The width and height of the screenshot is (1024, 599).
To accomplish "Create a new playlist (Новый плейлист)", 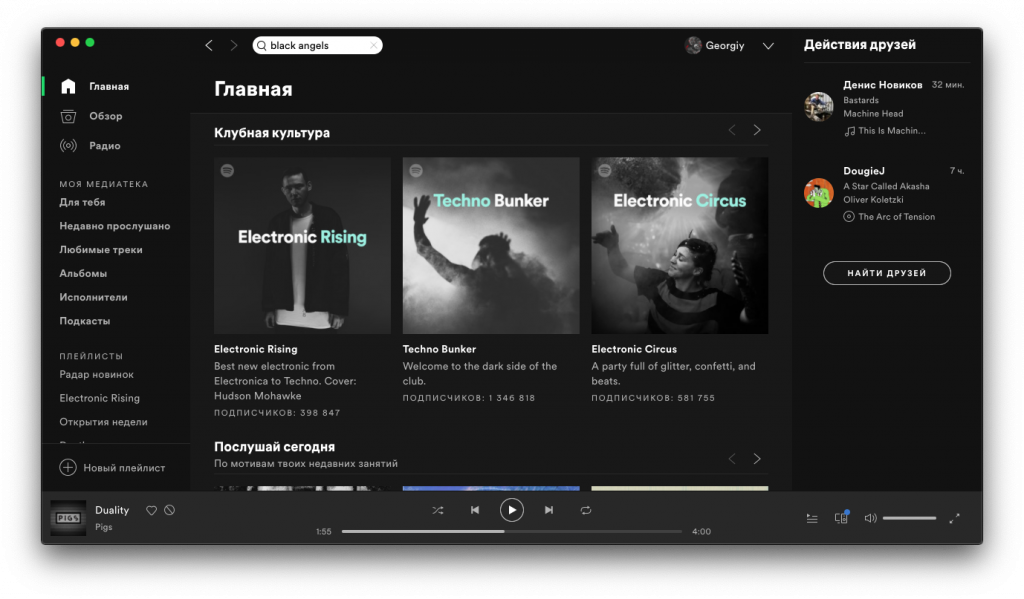I will coord(112,467).
